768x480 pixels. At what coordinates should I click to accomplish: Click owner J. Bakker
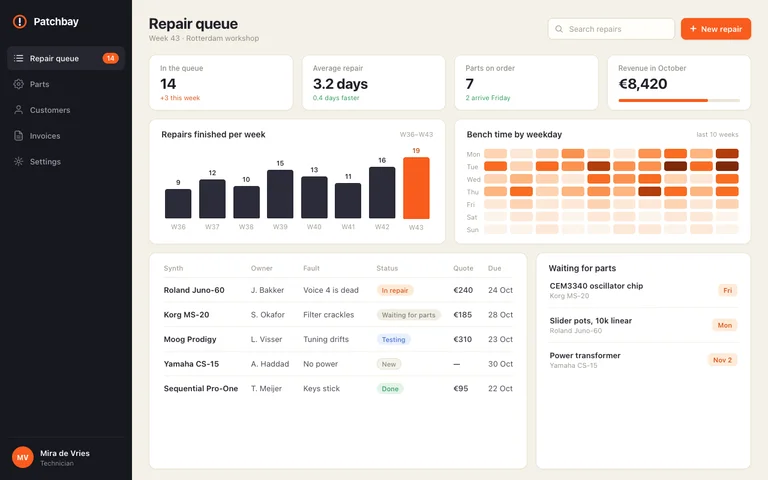point(267,290)
